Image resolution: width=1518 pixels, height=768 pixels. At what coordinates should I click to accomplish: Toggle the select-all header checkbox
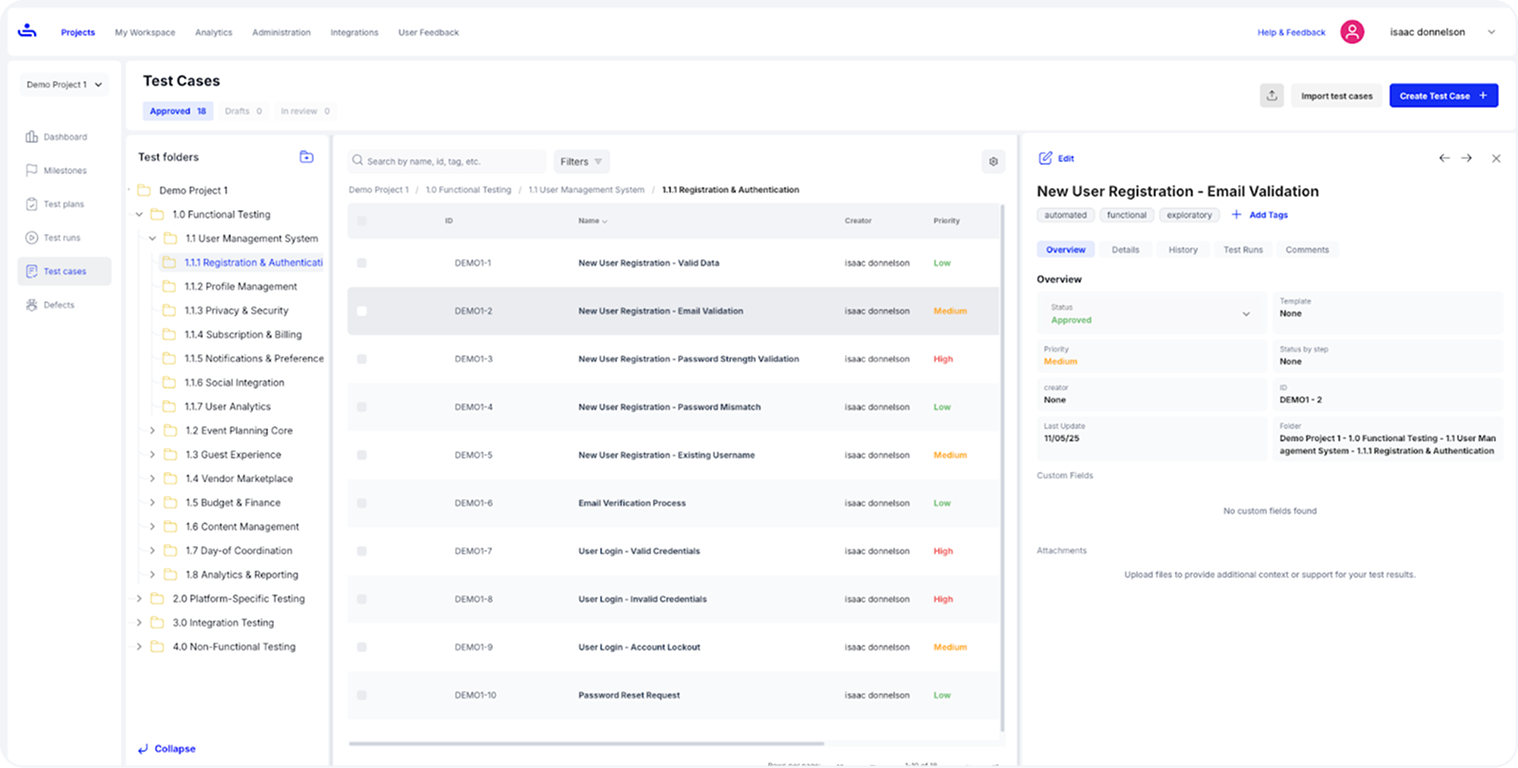pos(362,221)
